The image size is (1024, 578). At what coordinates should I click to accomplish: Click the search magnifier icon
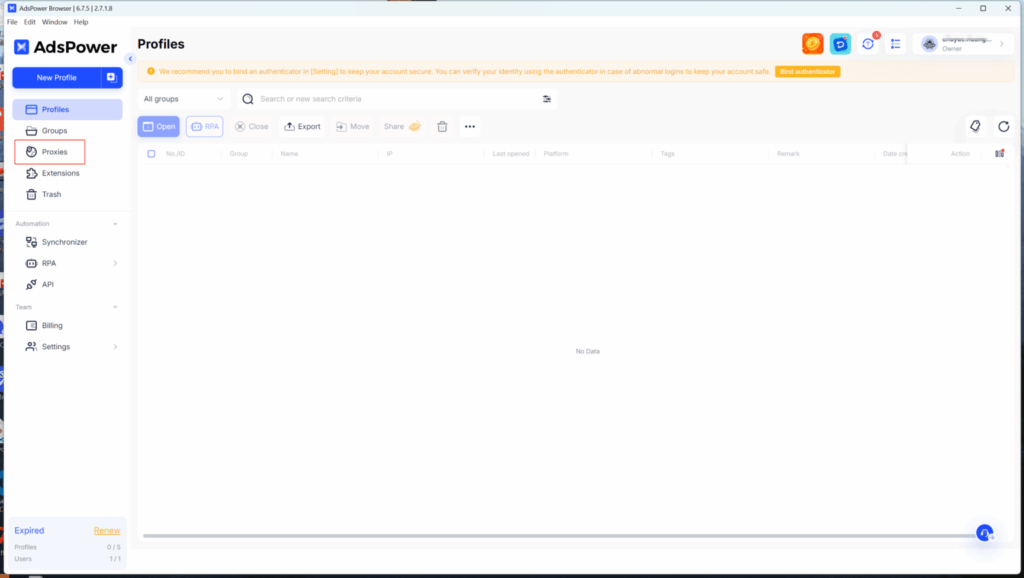click(x=248, y=99)
